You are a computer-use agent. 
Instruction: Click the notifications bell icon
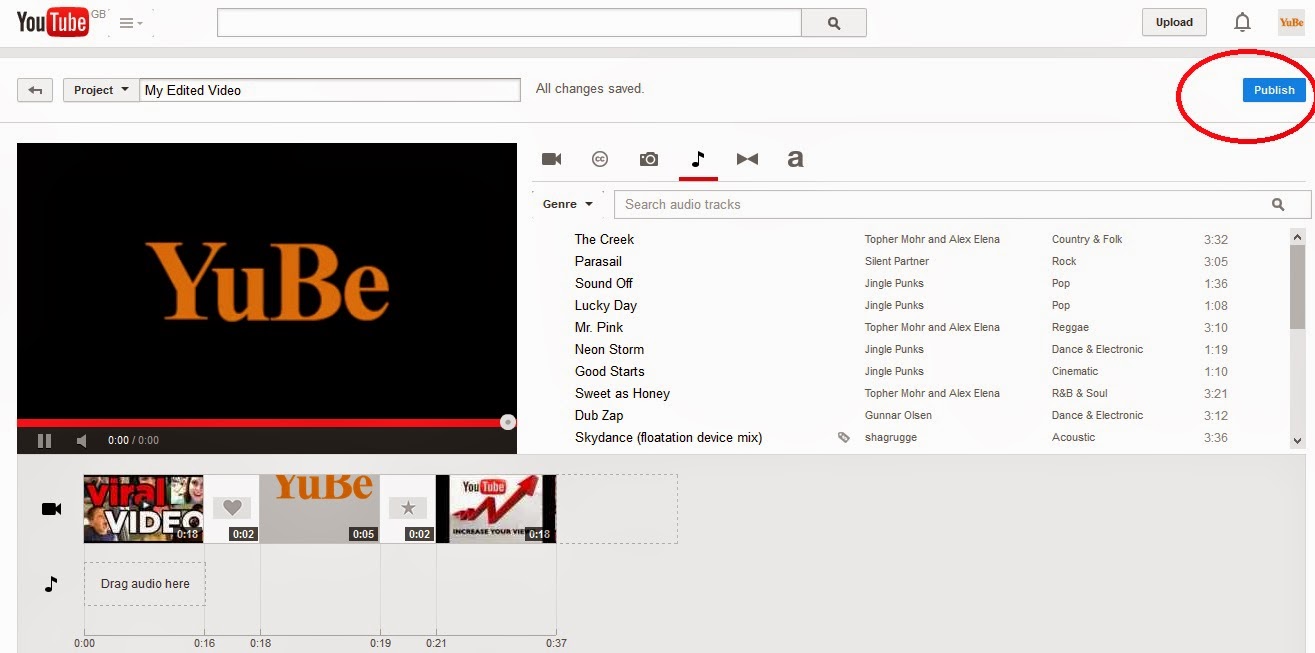1242,22
